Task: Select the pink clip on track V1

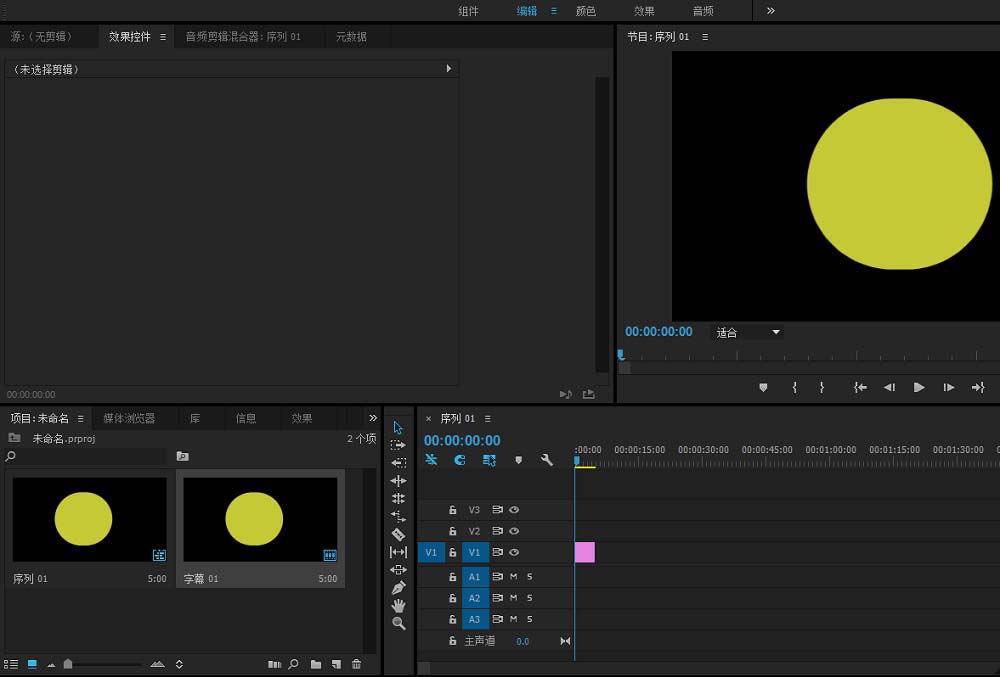Action: [x=585, y=552]
